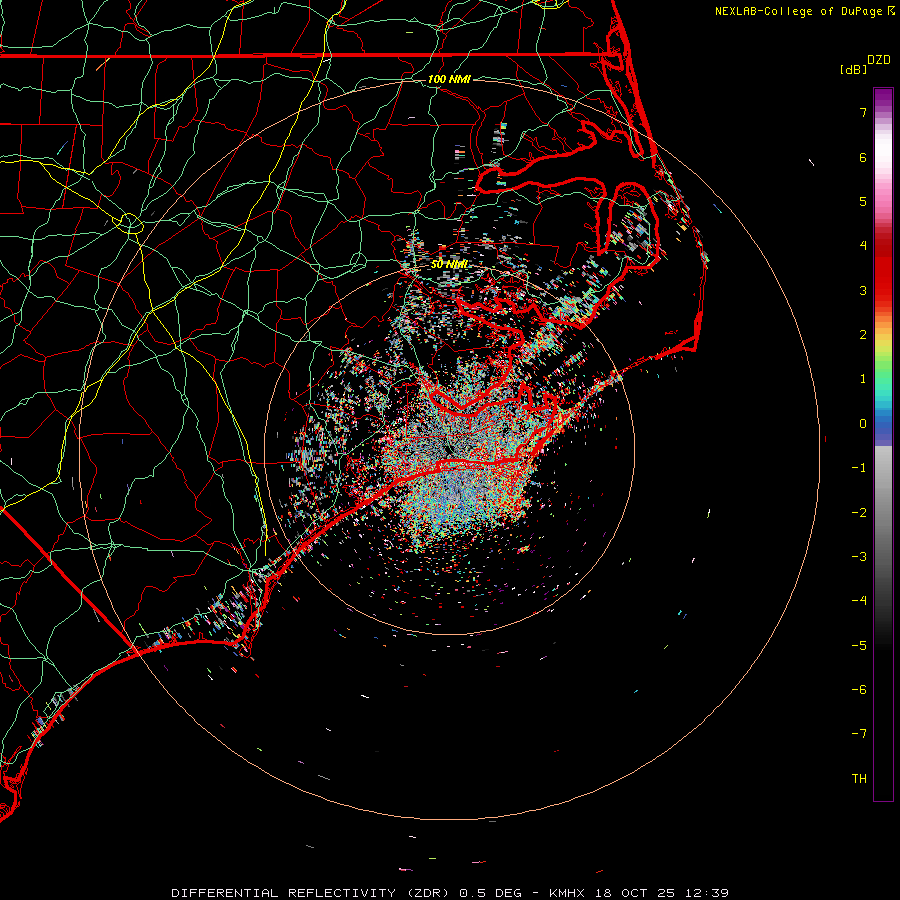Click the ZDR color scale bar
This screenshot has width=900, height=900.
click(x=883, y=444)
